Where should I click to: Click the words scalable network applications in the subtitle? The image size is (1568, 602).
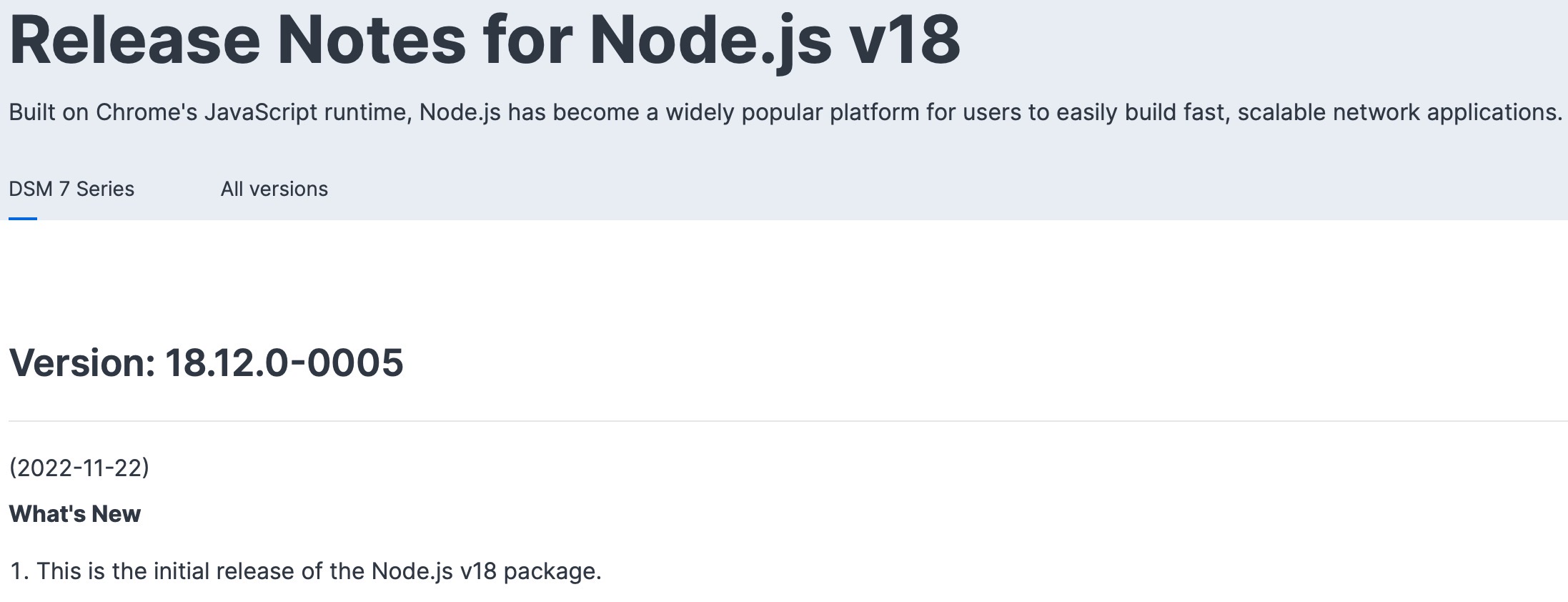click(x=1401, y=112)
